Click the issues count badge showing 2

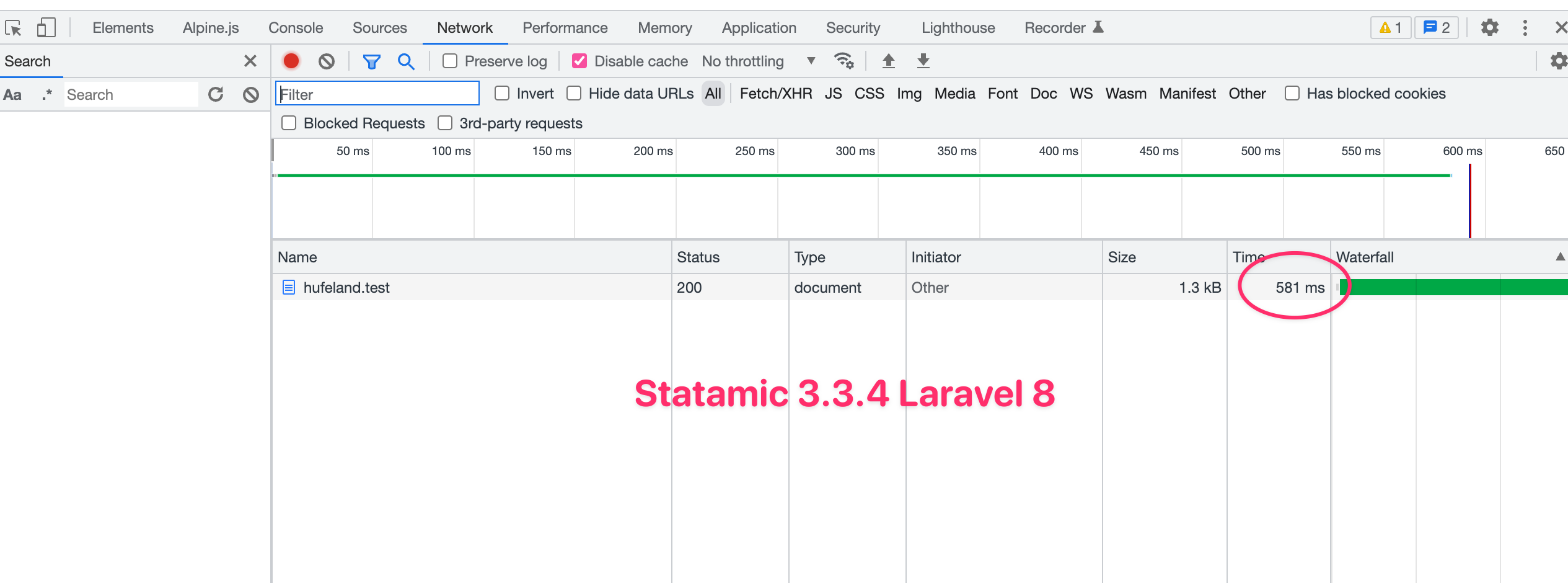pos(1437,27)
